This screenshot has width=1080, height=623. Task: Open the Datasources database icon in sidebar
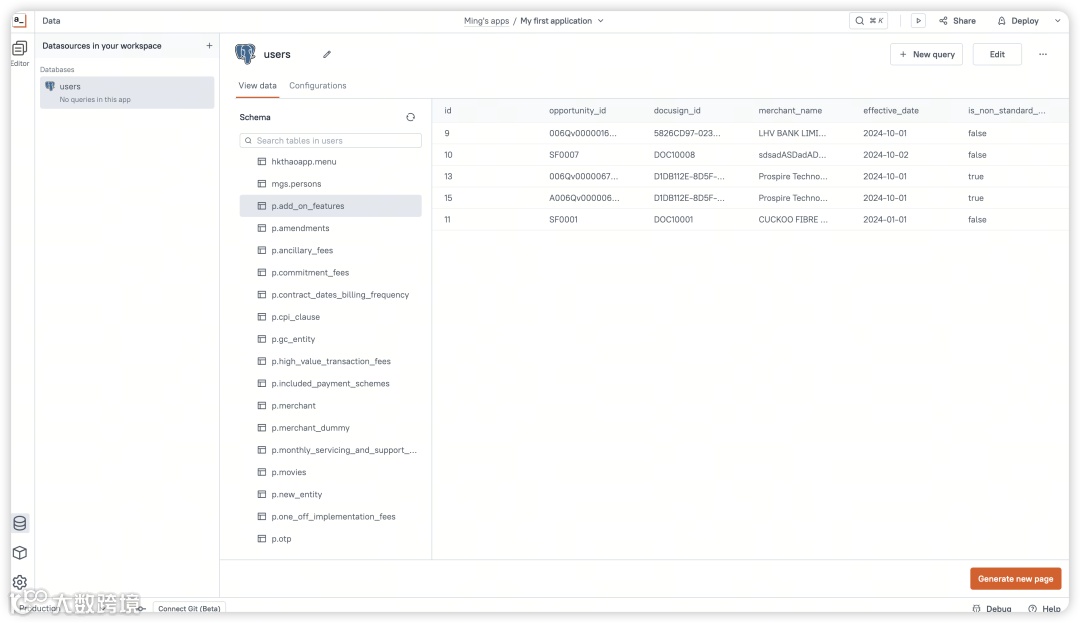20,523
